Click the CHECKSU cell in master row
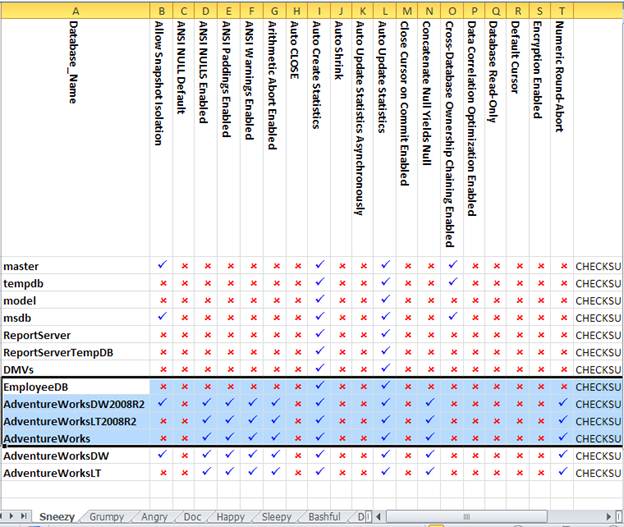This screenshot has height=527, width=624. (x=598, y=266)
